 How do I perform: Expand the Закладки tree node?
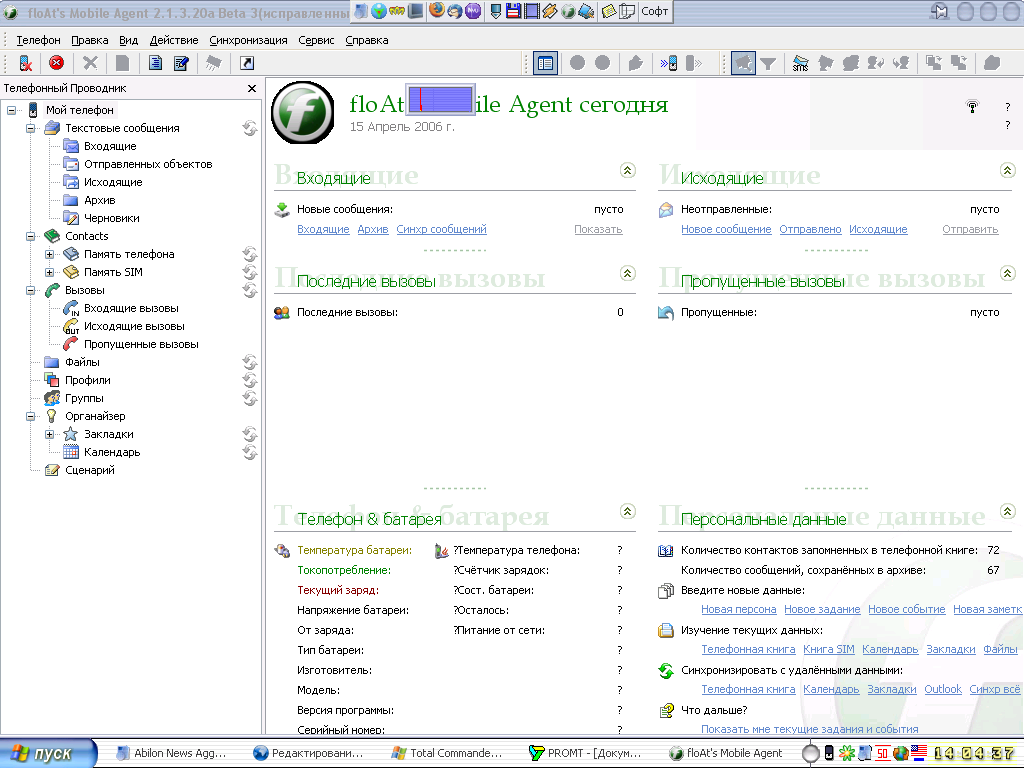coord(49,434)
